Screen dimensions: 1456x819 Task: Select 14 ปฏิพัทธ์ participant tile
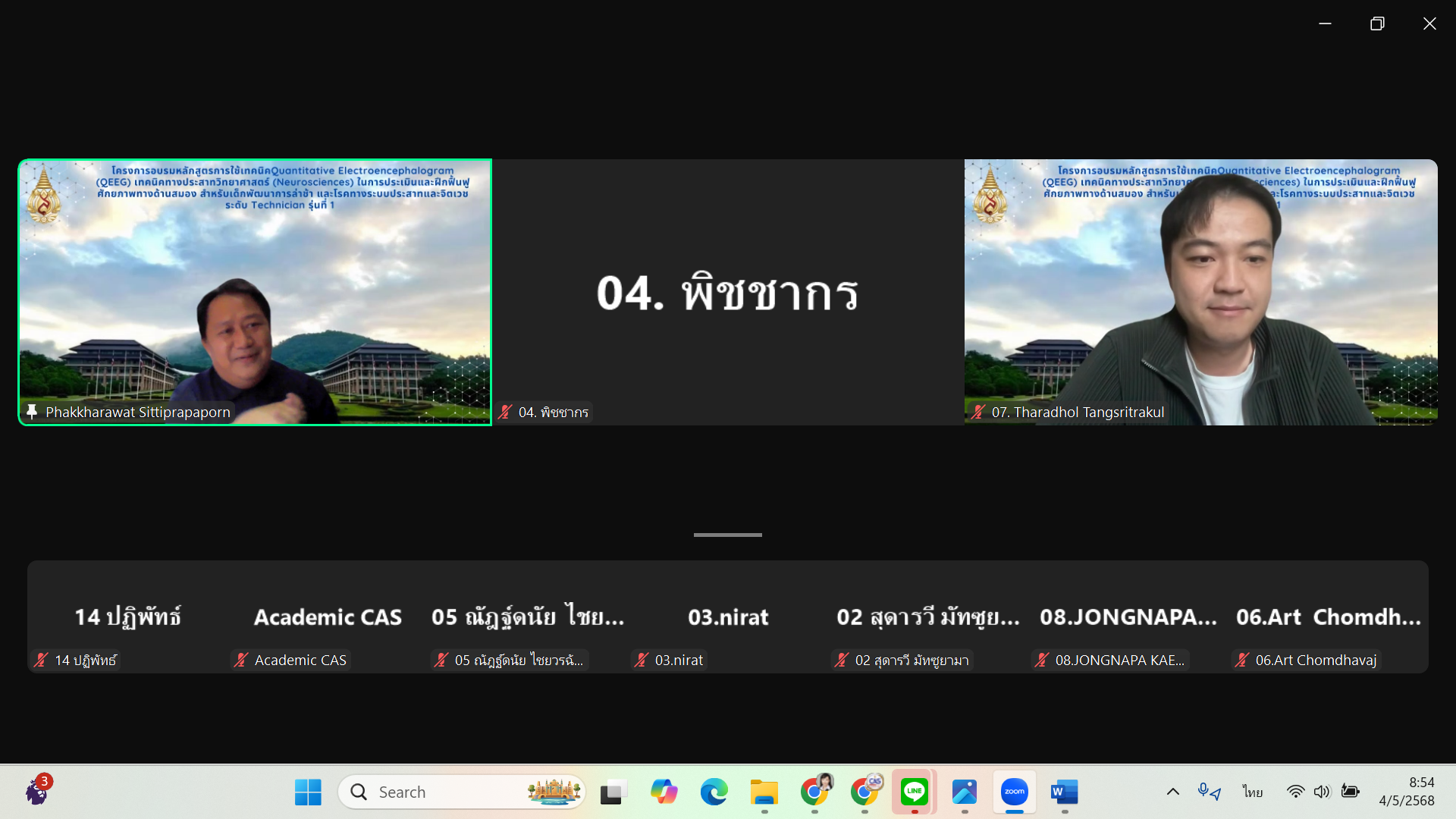pyautogui.click(x=127, y=617)
